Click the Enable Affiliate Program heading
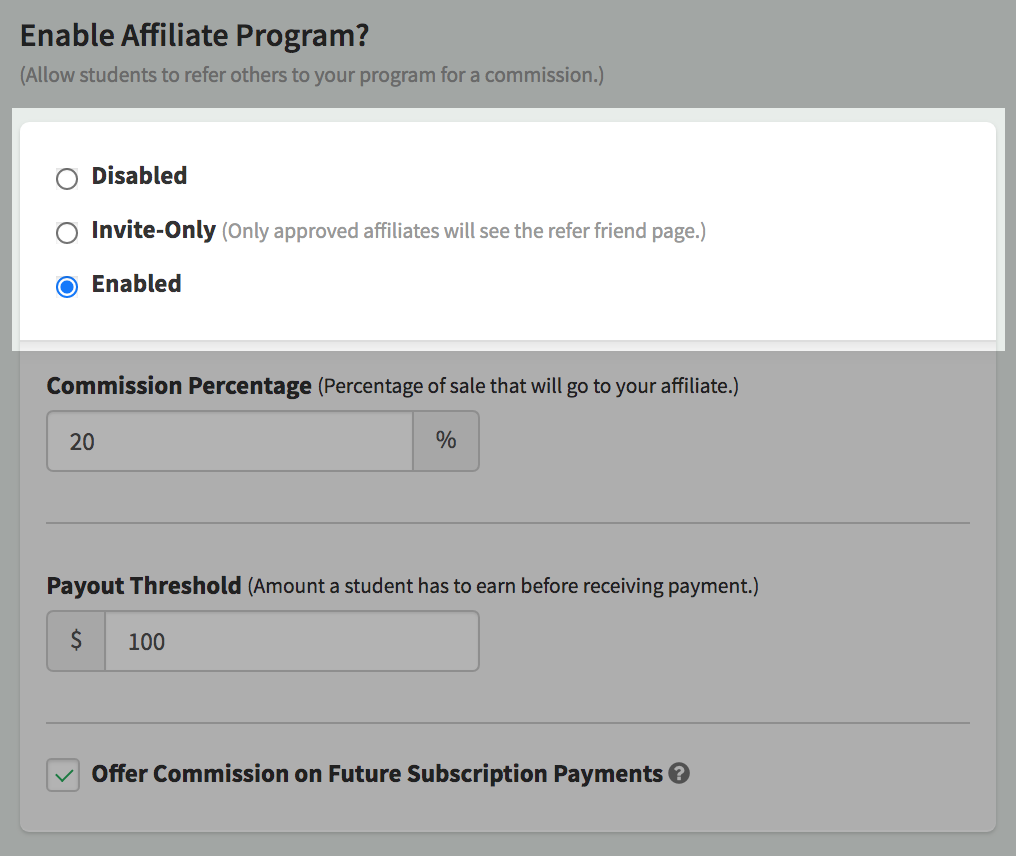Viewport: 1016px width, 856px height. 194,35
